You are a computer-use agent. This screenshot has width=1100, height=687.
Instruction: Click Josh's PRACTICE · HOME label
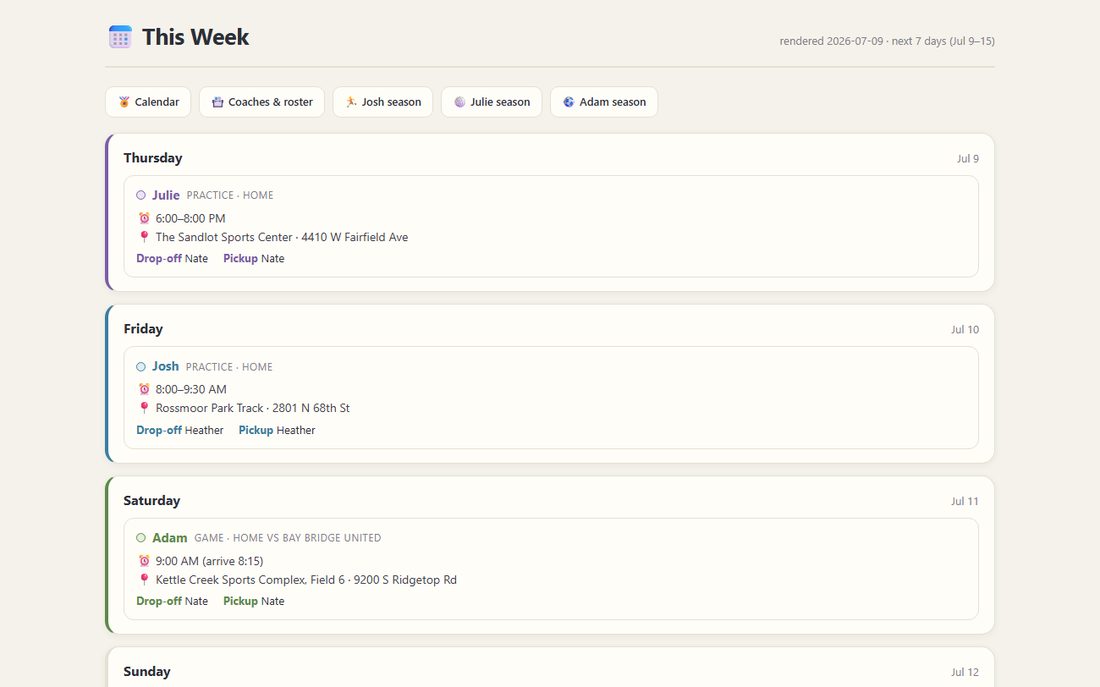229,367
